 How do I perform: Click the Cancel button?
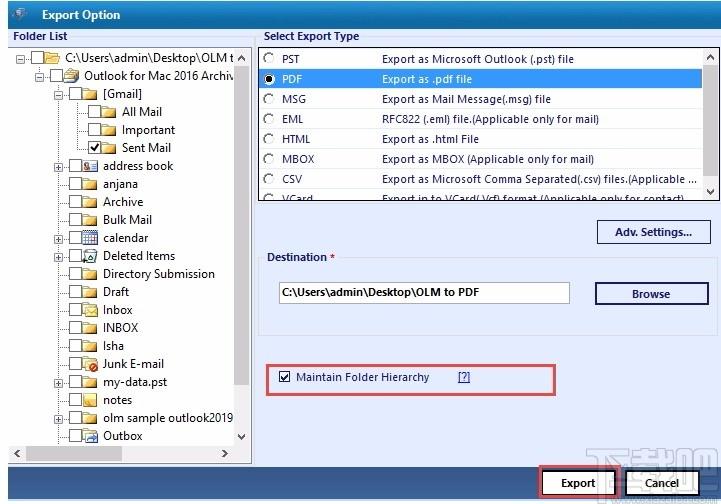(662, 483)
